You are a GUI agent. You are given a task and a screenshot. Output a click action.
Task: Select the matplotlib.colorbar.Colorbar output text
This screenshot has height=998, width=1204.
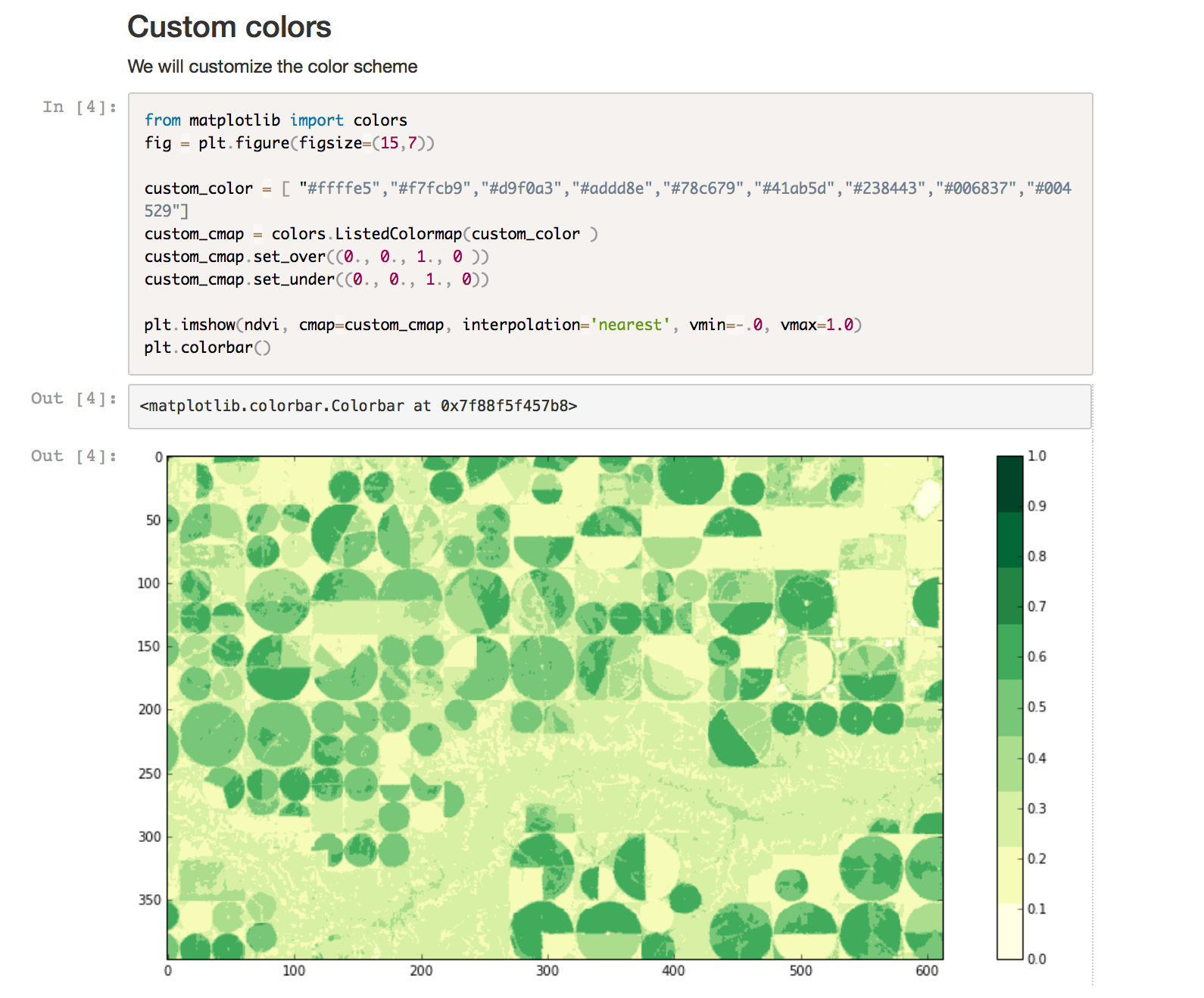tap(358, 406)
